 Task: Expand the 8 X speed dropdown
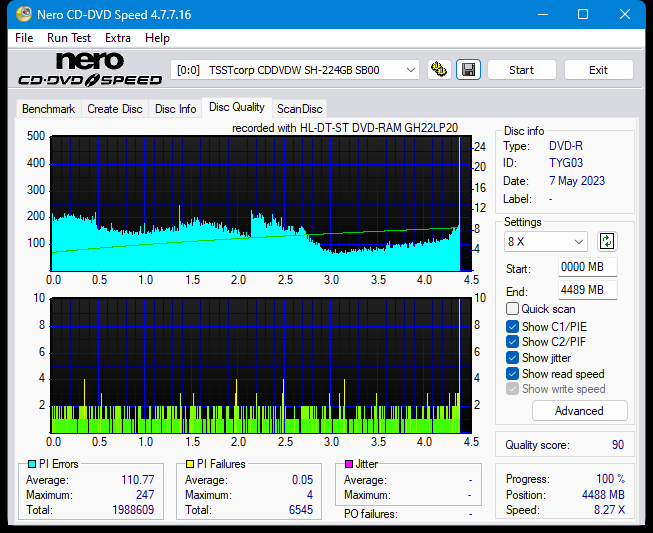pos(547,242)
